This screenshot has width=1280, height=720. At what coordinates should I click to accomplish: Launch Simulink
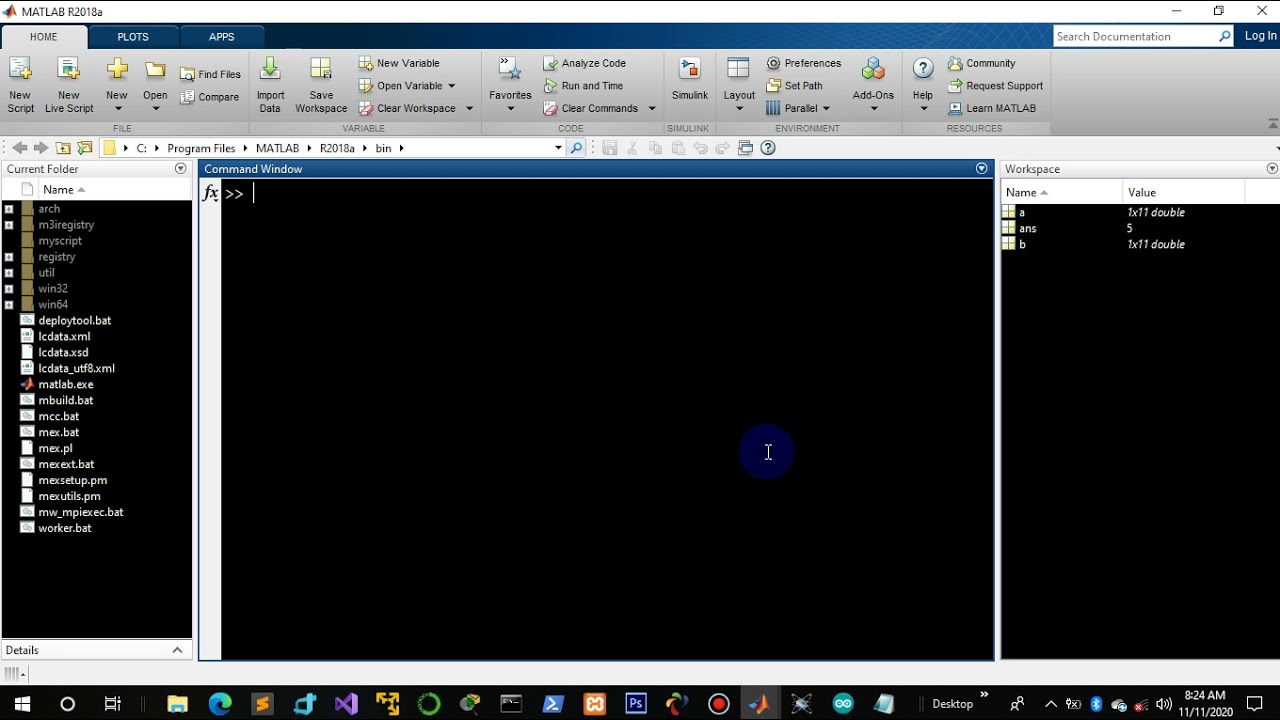(x=690, y=80)
